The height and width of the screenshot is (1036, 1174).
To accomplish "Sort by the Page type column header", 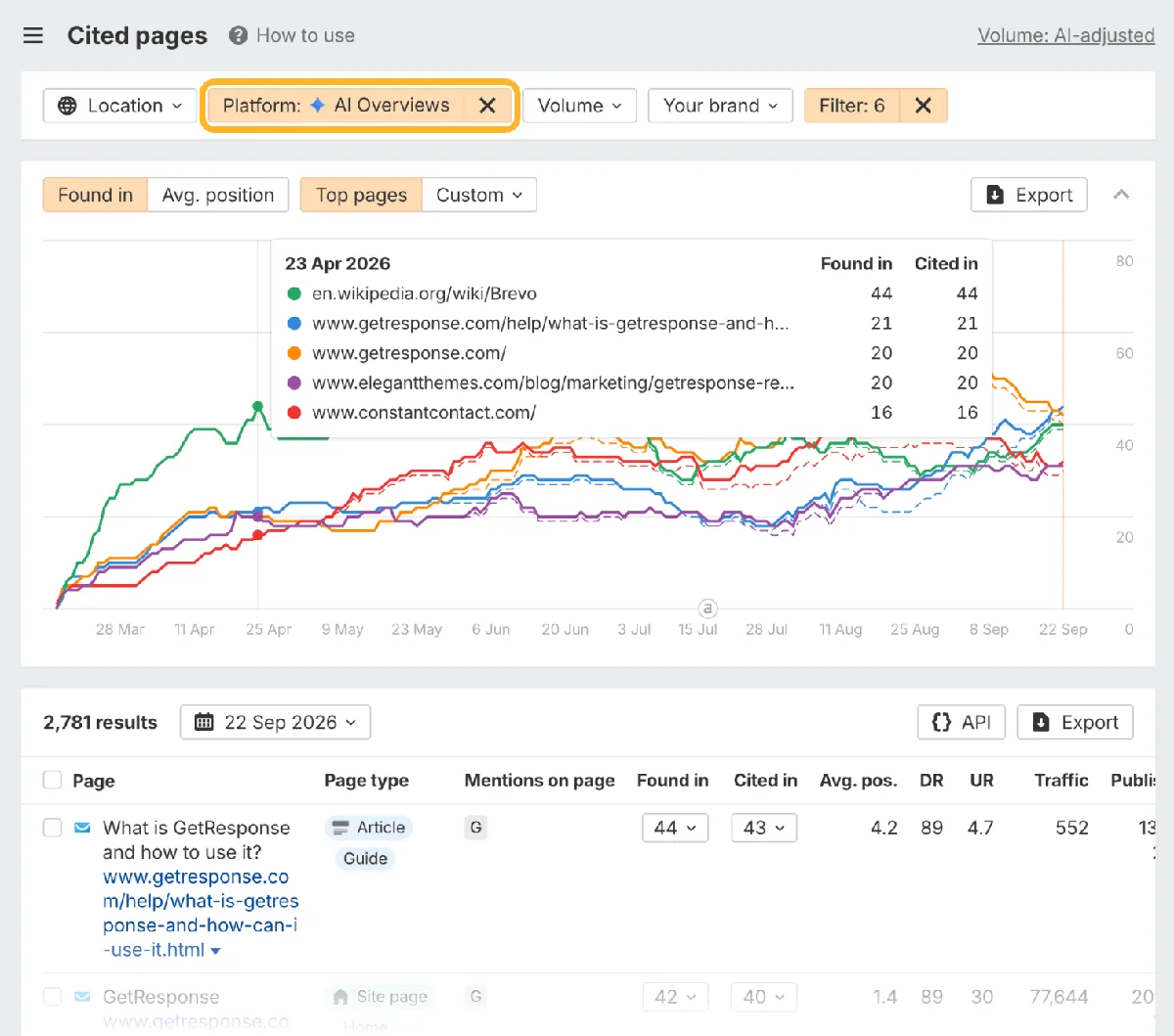I will [x=367, y=781].
